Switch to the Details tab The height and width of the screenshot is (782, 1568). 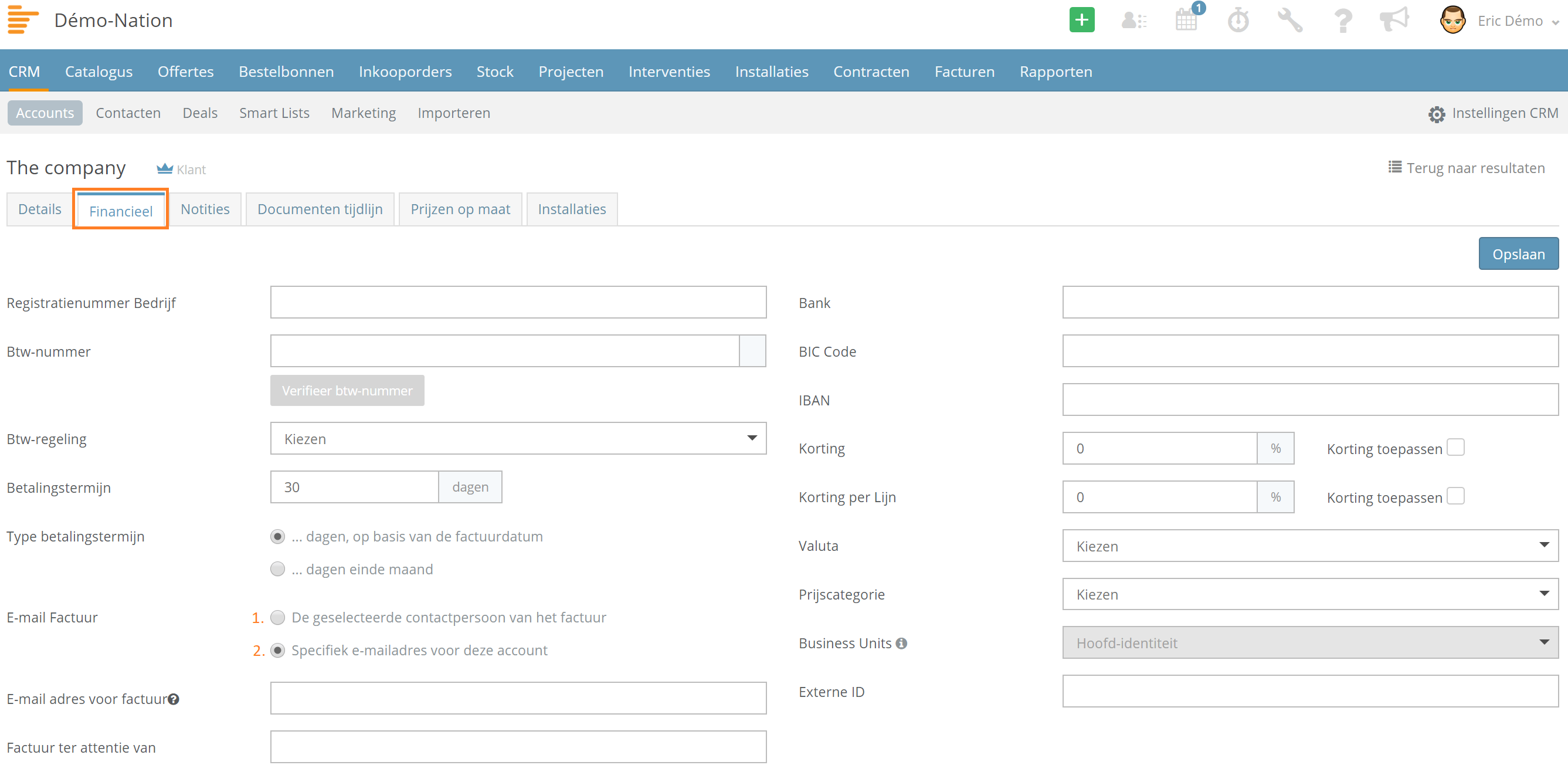pyautogui.click(x=39, y=209)
